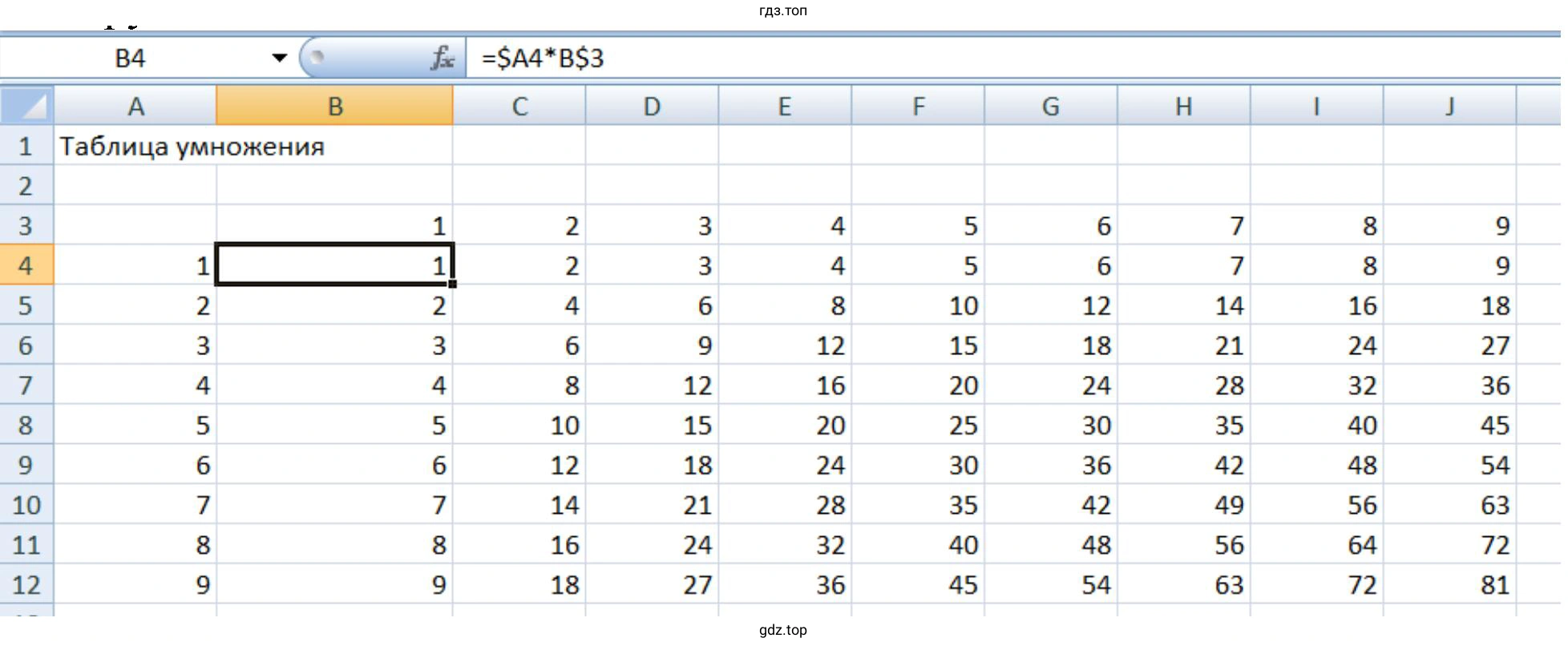Image resolution: width=1568 pixels, height=646 pixels.
Task: Click the Select All corner triangle
Action: click(27, 106)
